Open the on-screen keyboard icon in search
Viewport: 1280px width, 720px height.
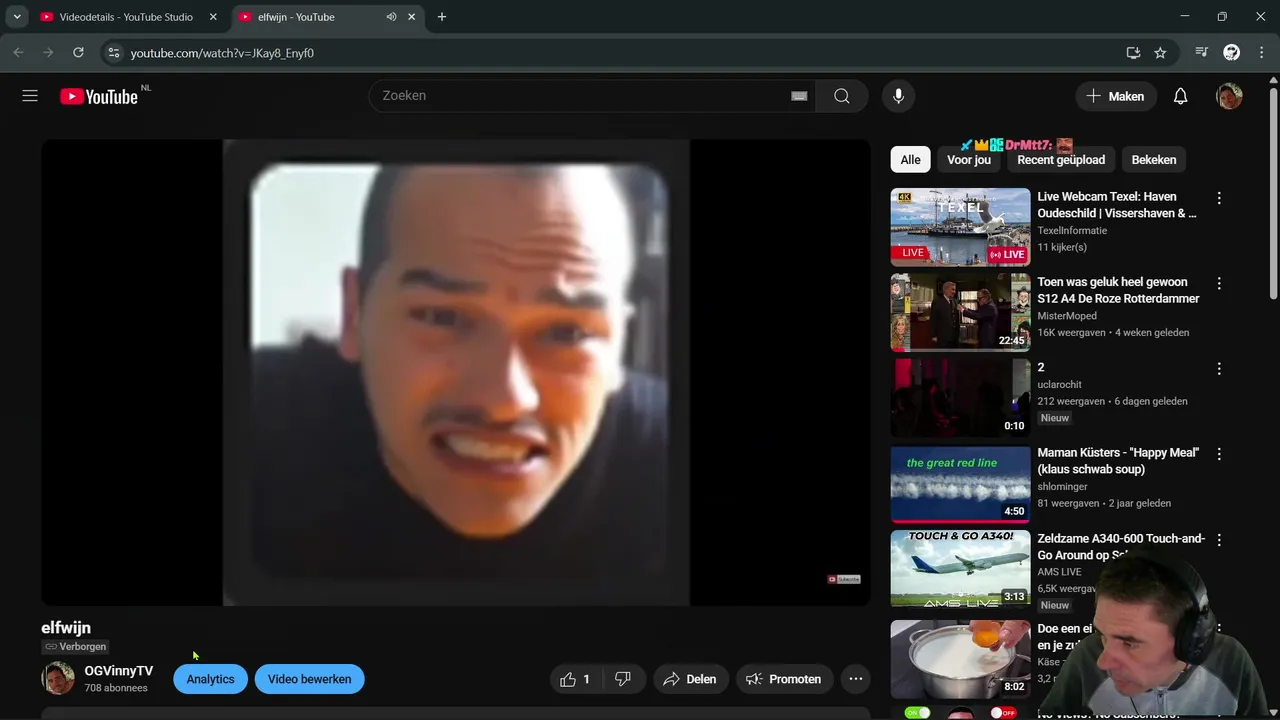tap(799, 96)
